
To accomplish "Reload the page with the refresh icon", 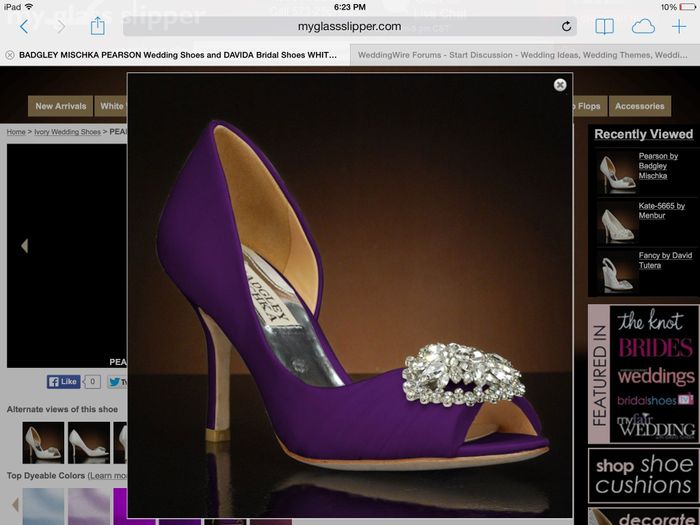I will [566, 27].
